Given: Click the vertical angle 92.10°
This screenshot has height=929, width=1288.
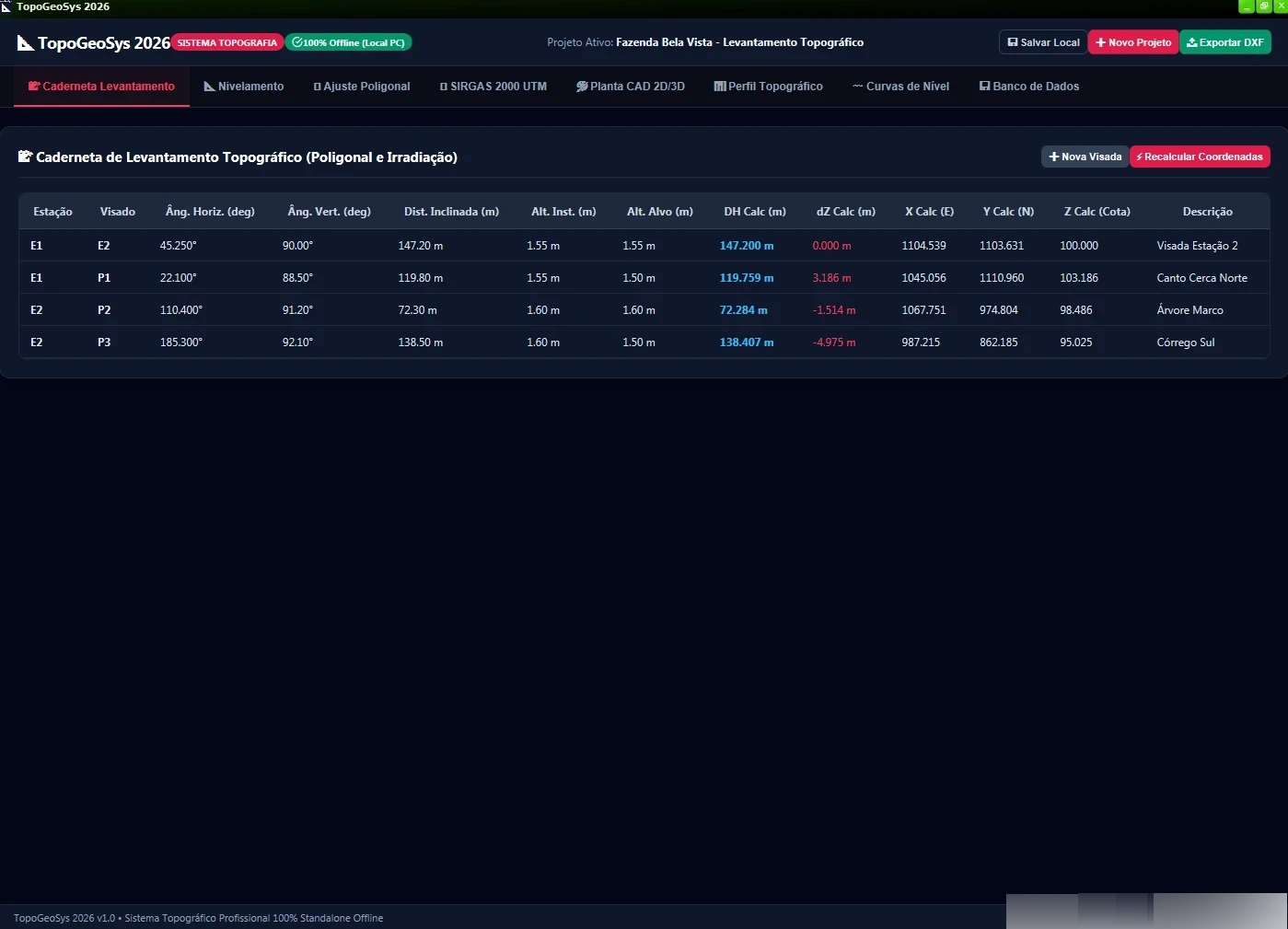Looking at the screenshot, I should 297,343.
